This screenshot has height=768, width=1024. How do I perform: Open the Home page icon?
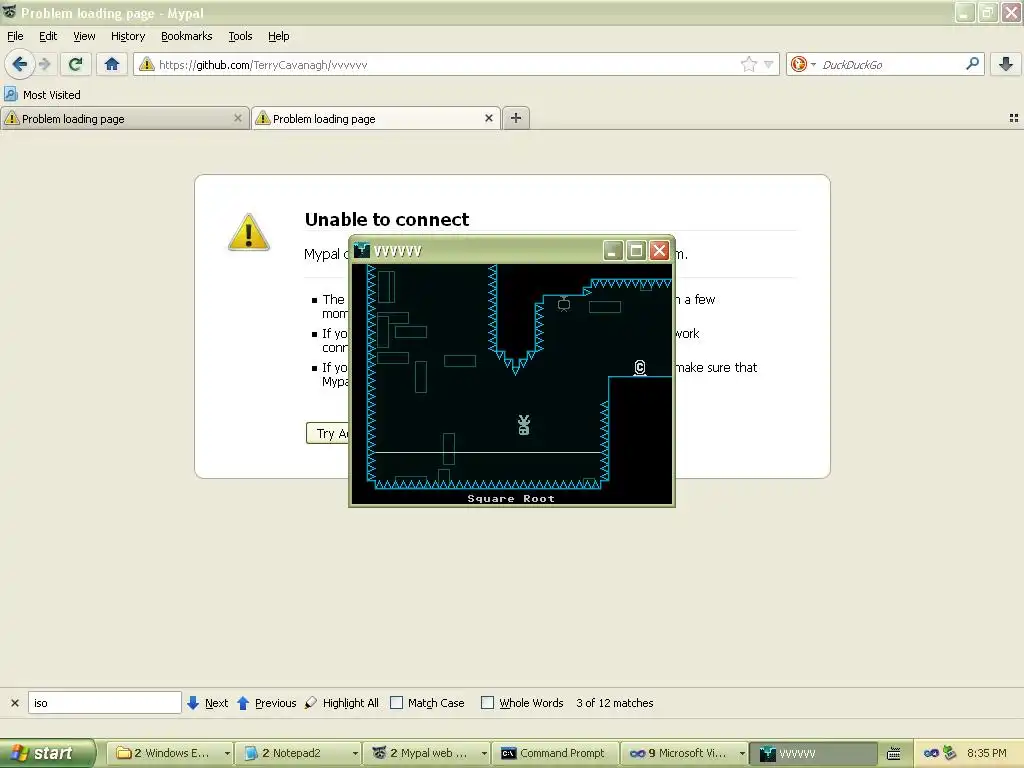(x=112, y=64)
